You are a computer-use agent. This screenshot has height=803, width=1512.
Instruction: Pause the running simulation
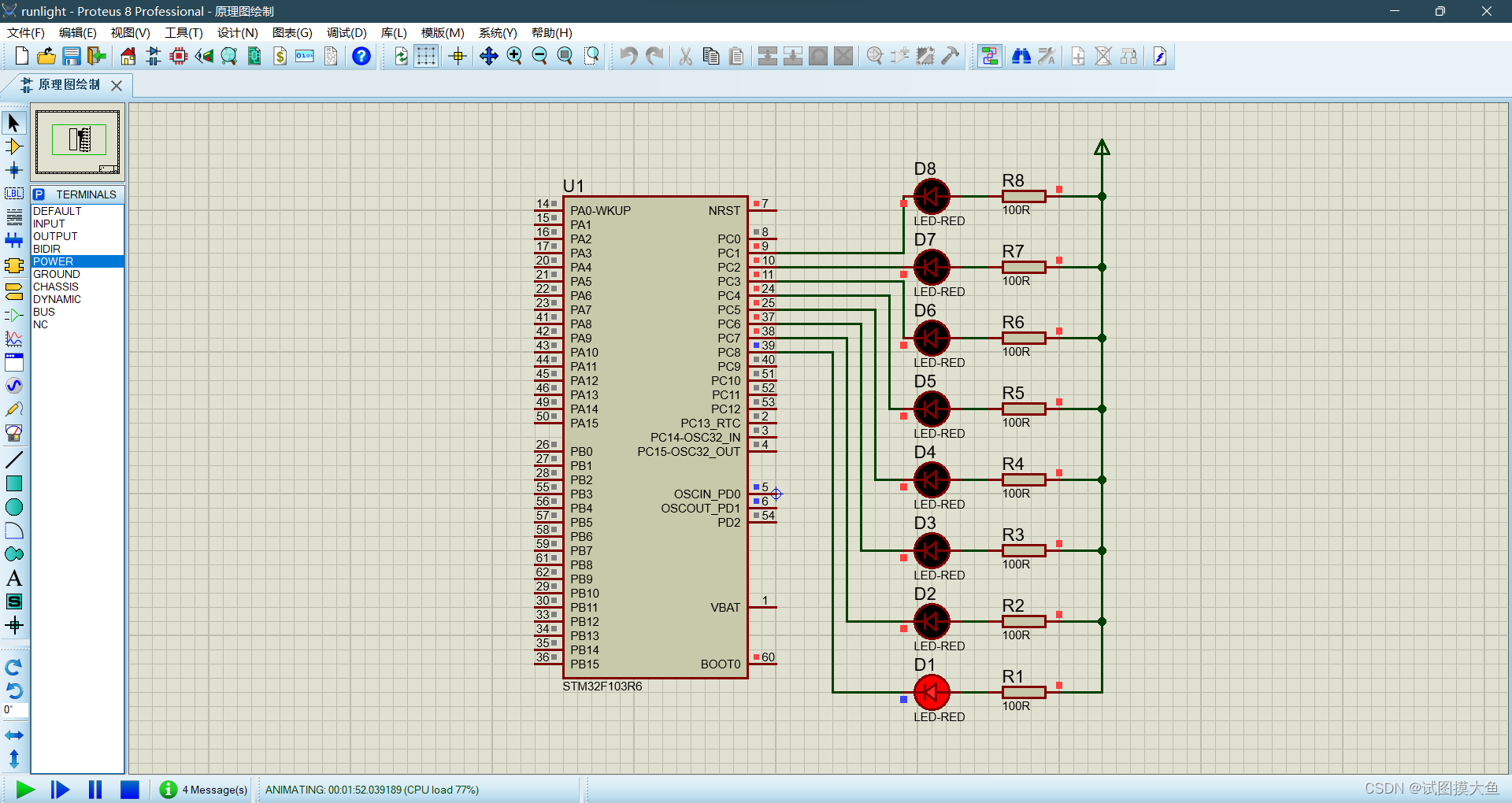tap(94, 790)
